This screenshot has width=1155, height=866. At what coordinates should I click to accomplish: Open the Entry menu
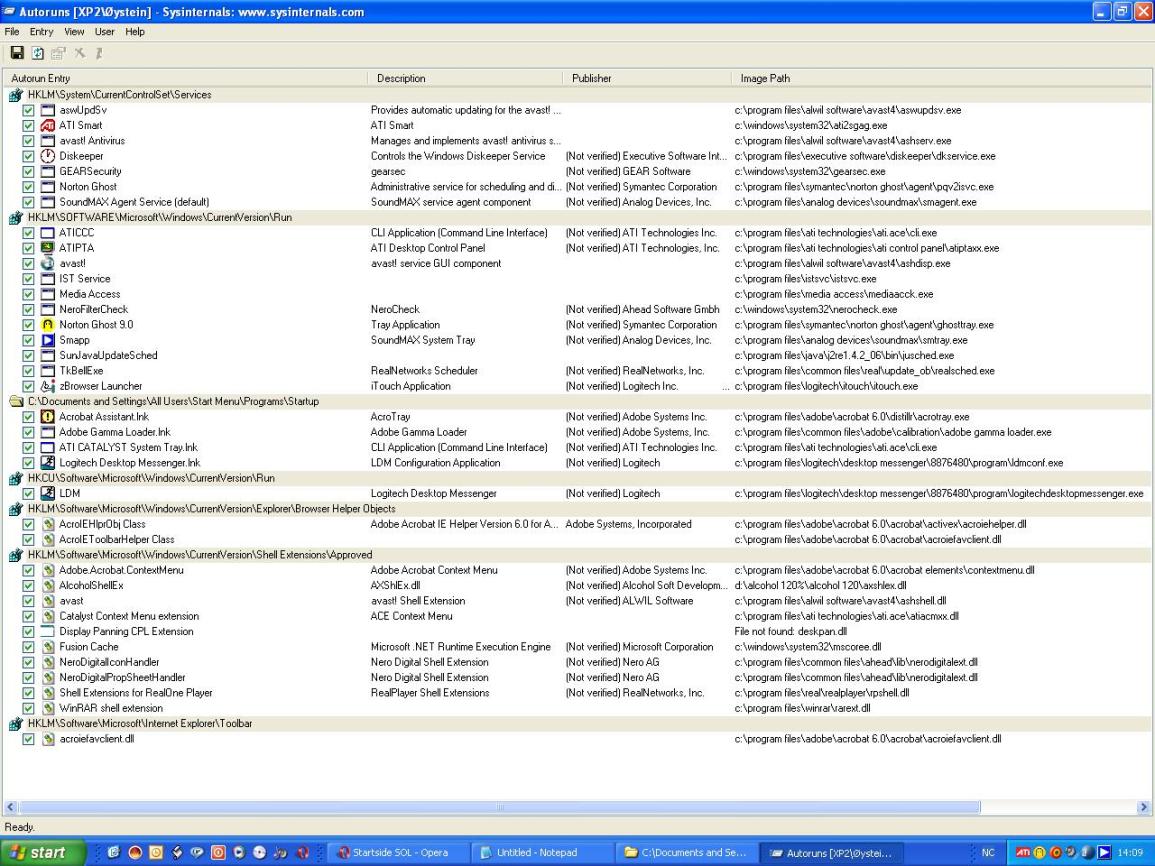click(x=41, y=32)
